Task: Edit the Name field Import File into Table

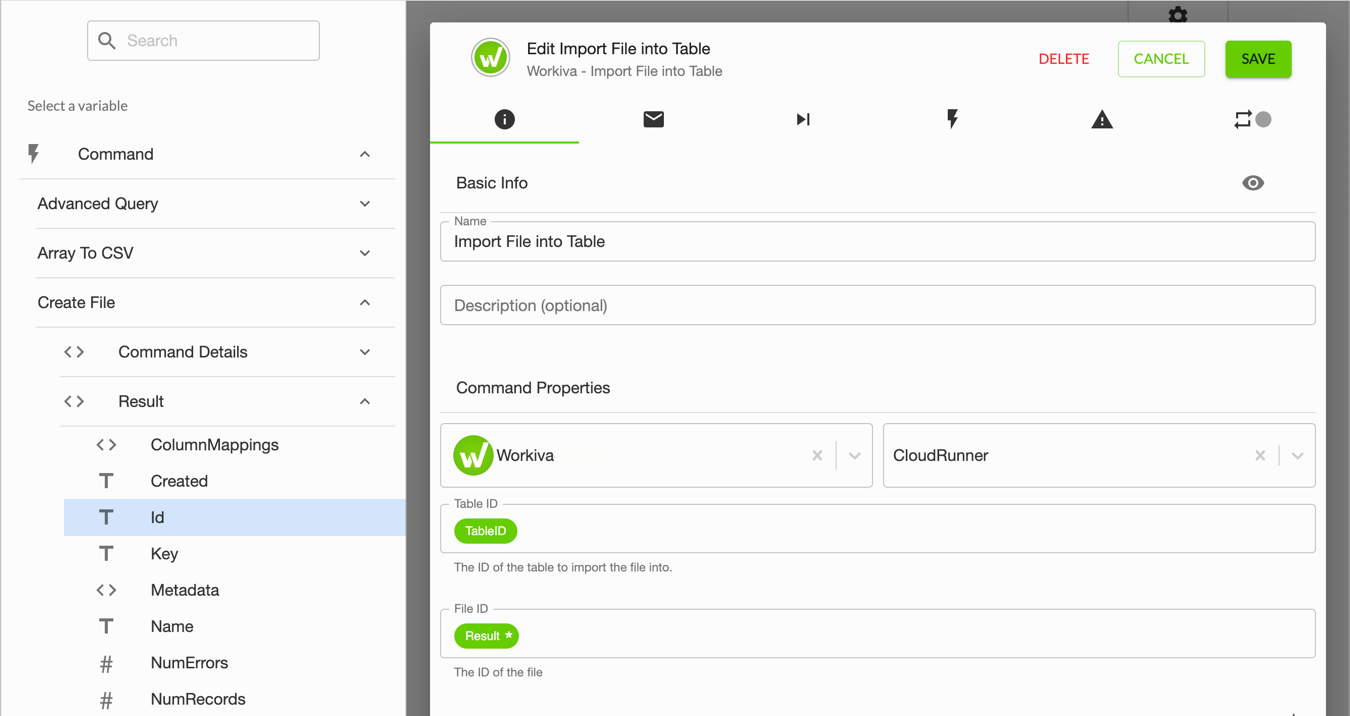Action: 878,242
